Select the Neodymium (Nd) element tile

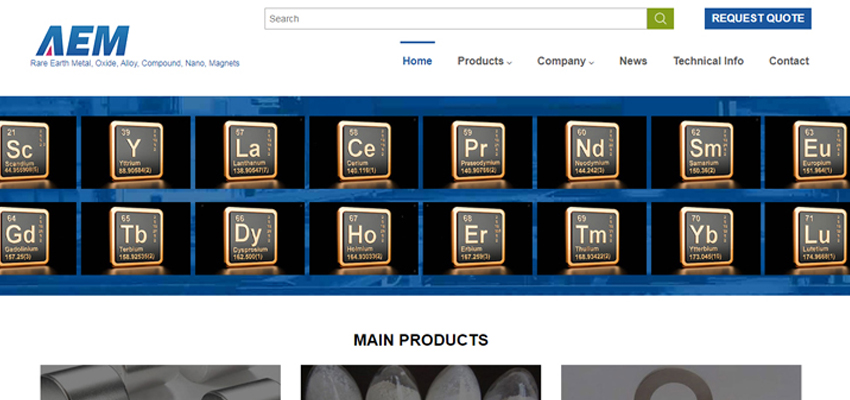click(583, 150)
